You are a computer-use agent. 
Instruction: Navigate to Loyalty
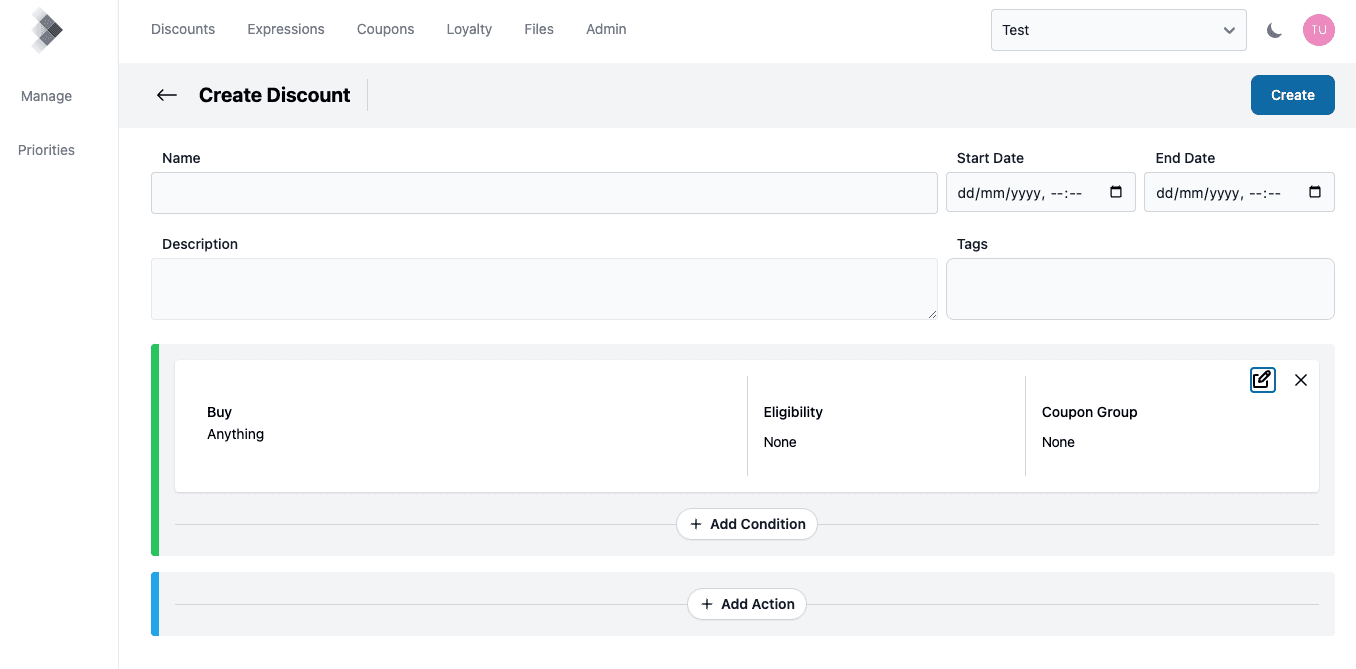[x=469, y=29]
